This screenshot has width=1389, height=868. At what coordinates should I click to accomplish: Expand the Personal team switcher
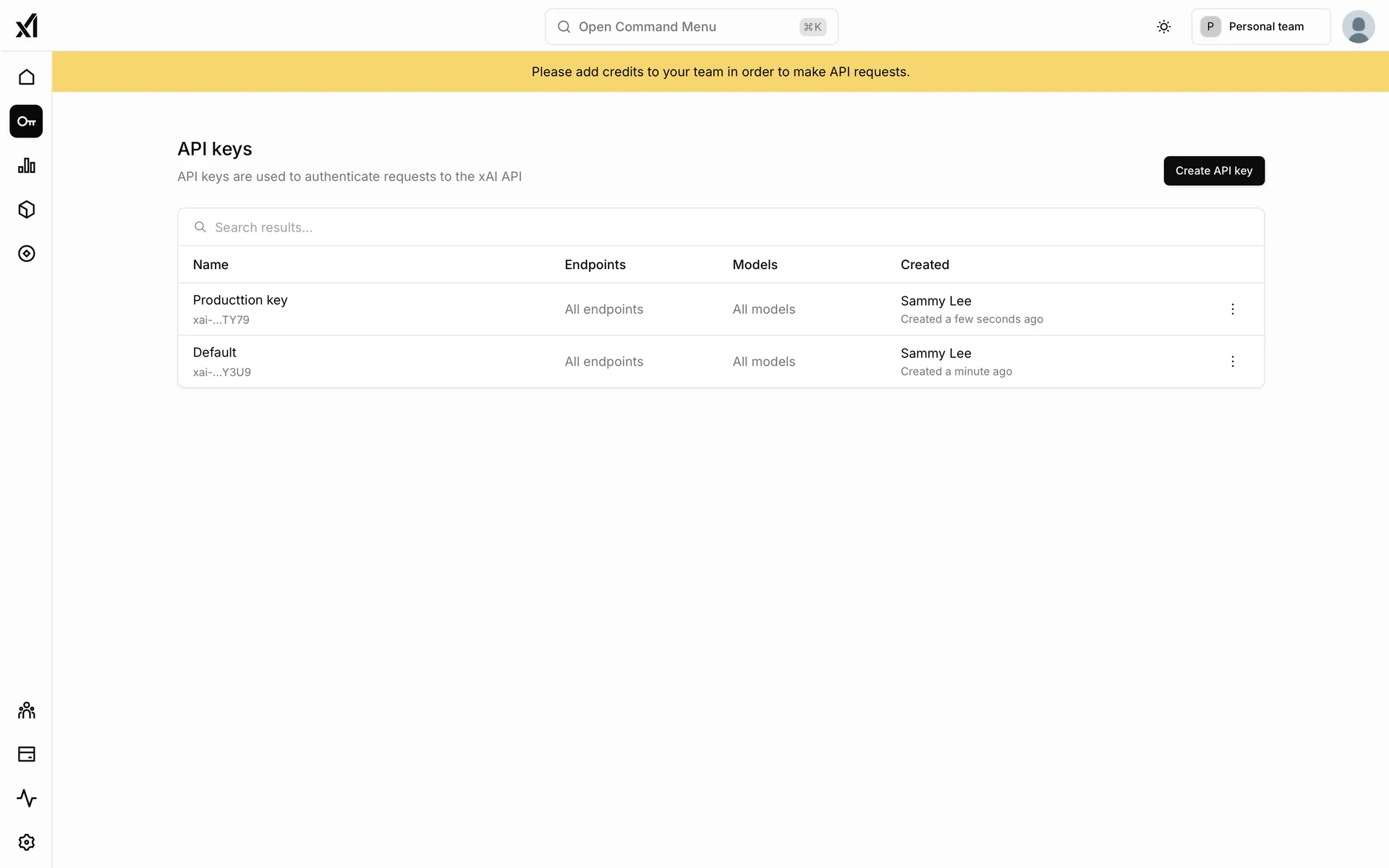[1260, 27]
